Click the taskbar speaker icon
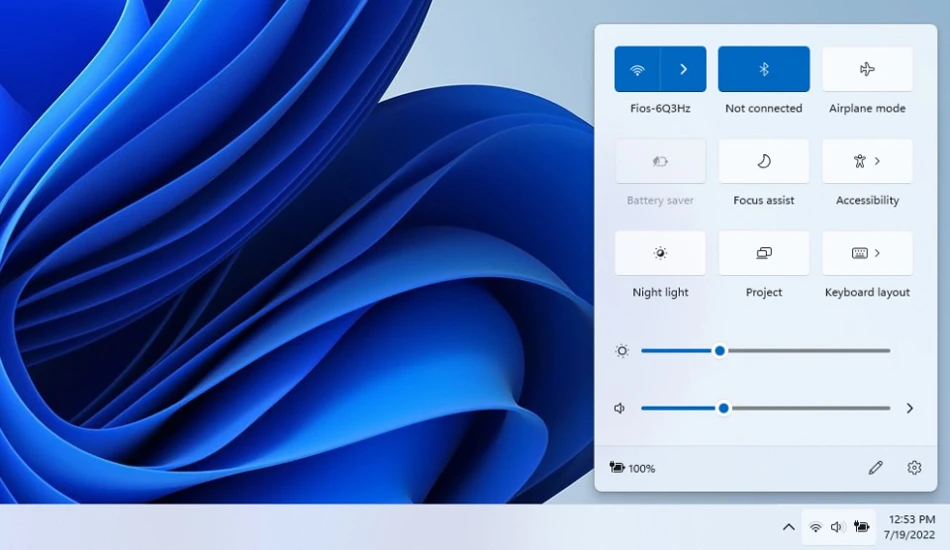950x550 pixels. point(837,527)
